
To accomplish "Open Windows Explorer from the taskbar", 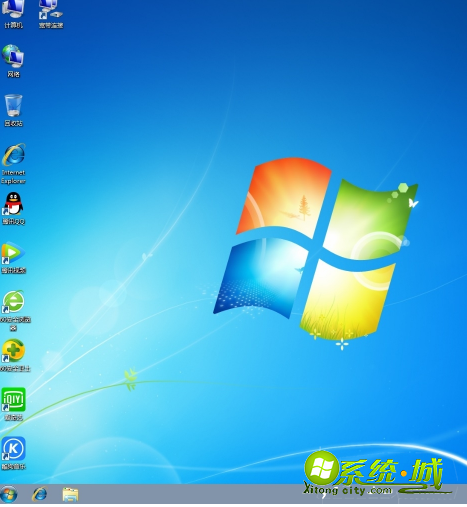I will tap(70, 495).
